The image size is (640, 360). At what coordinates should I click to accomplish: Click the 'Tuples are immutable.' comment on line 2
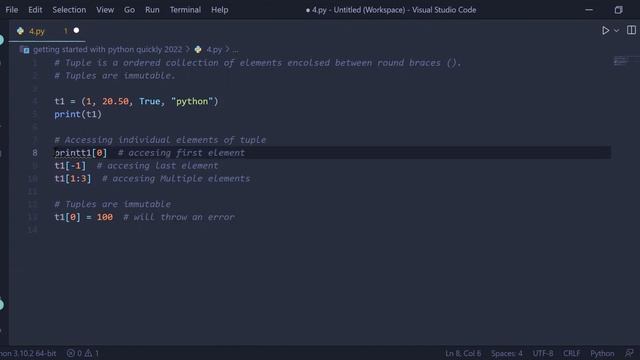click(x=115, y=76)
